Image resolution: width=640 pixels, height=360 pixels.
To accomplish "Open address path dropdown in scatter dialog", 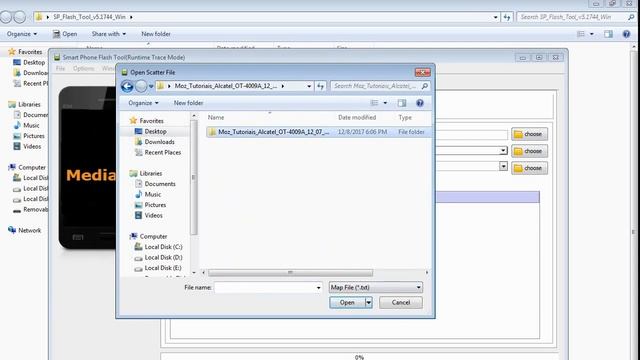I will [x=309, y=86].
